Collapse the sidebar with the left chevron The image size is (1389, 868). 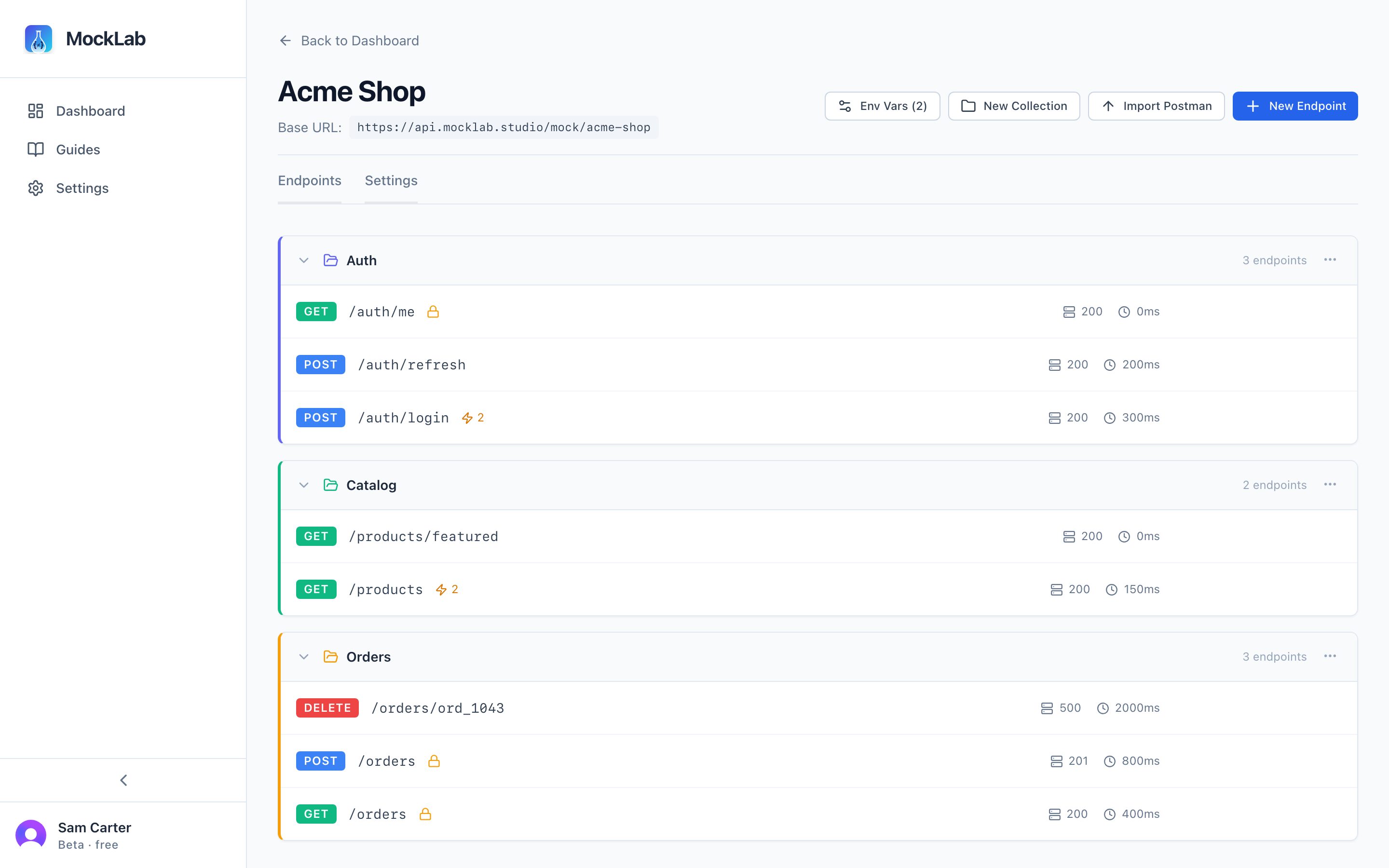(x=123, y=780)
